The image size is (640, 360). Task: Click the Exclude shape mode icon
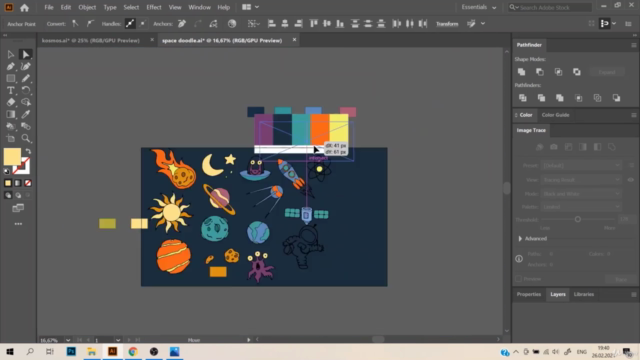pyautogui.click(x=577, y=72)
